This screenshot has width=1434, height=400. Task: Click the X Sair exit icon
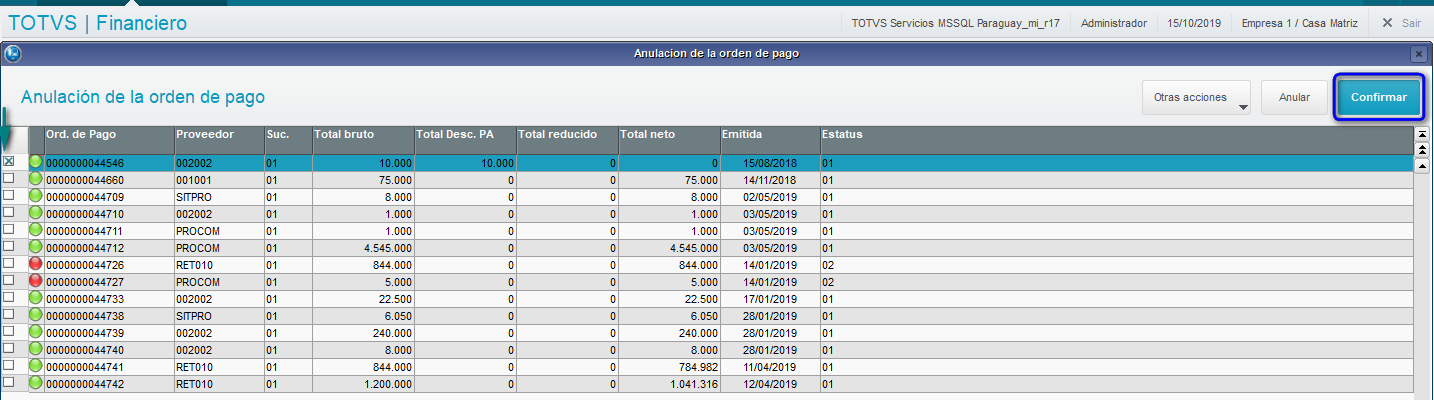(x=1387, y=23)
